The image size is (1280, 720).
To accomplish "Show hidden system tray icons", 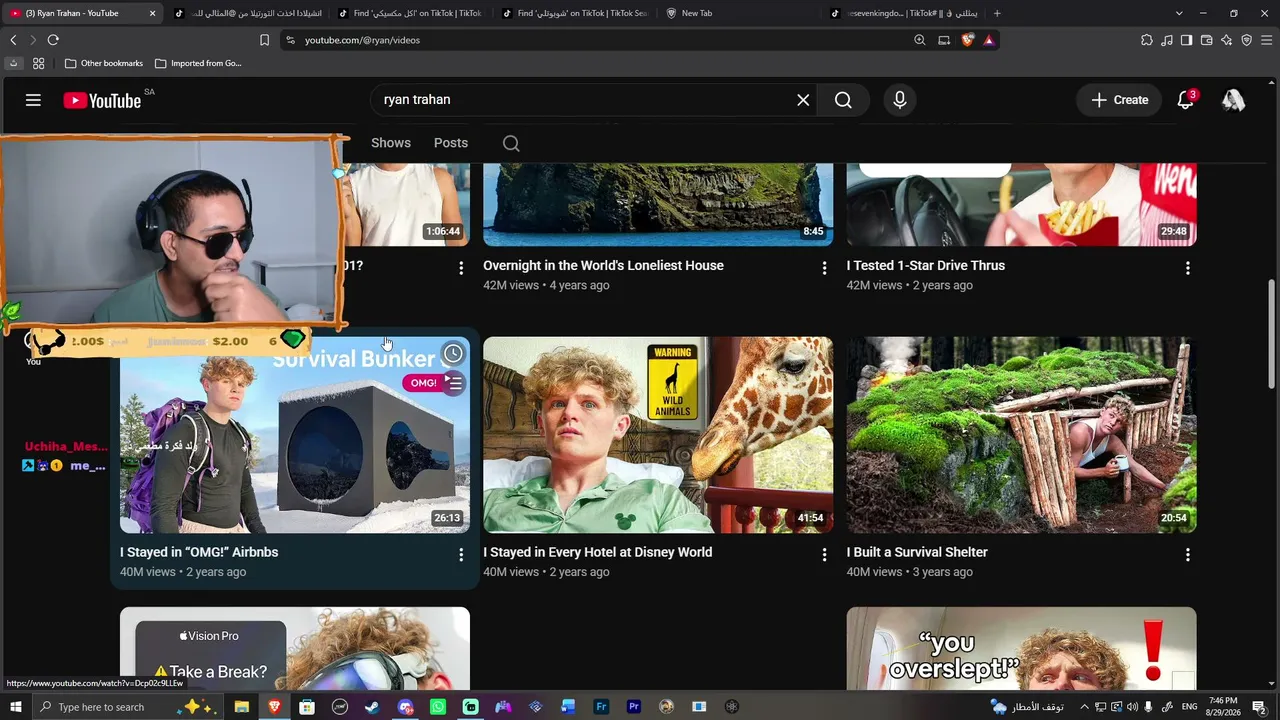I will point(1083,707).
